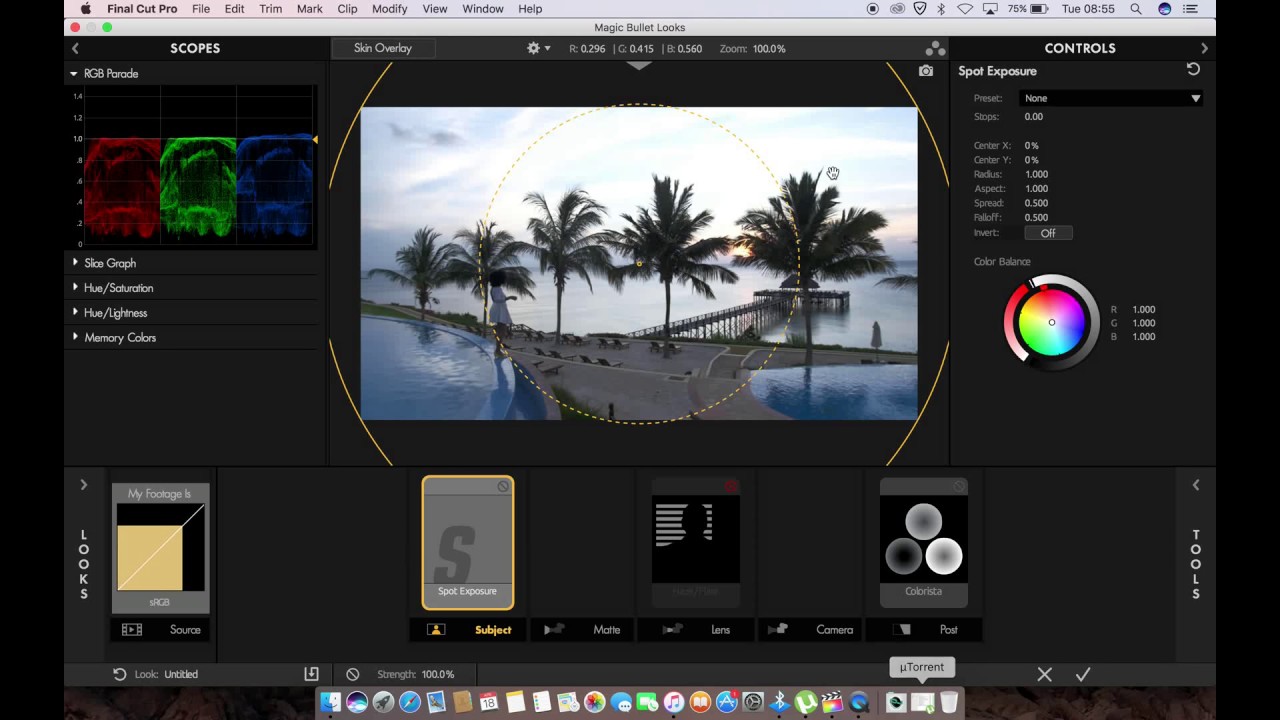Screen dimensions: 1280x720
Task: Click the Zoom 100.0% value
Action: click(x=768, y=48)
